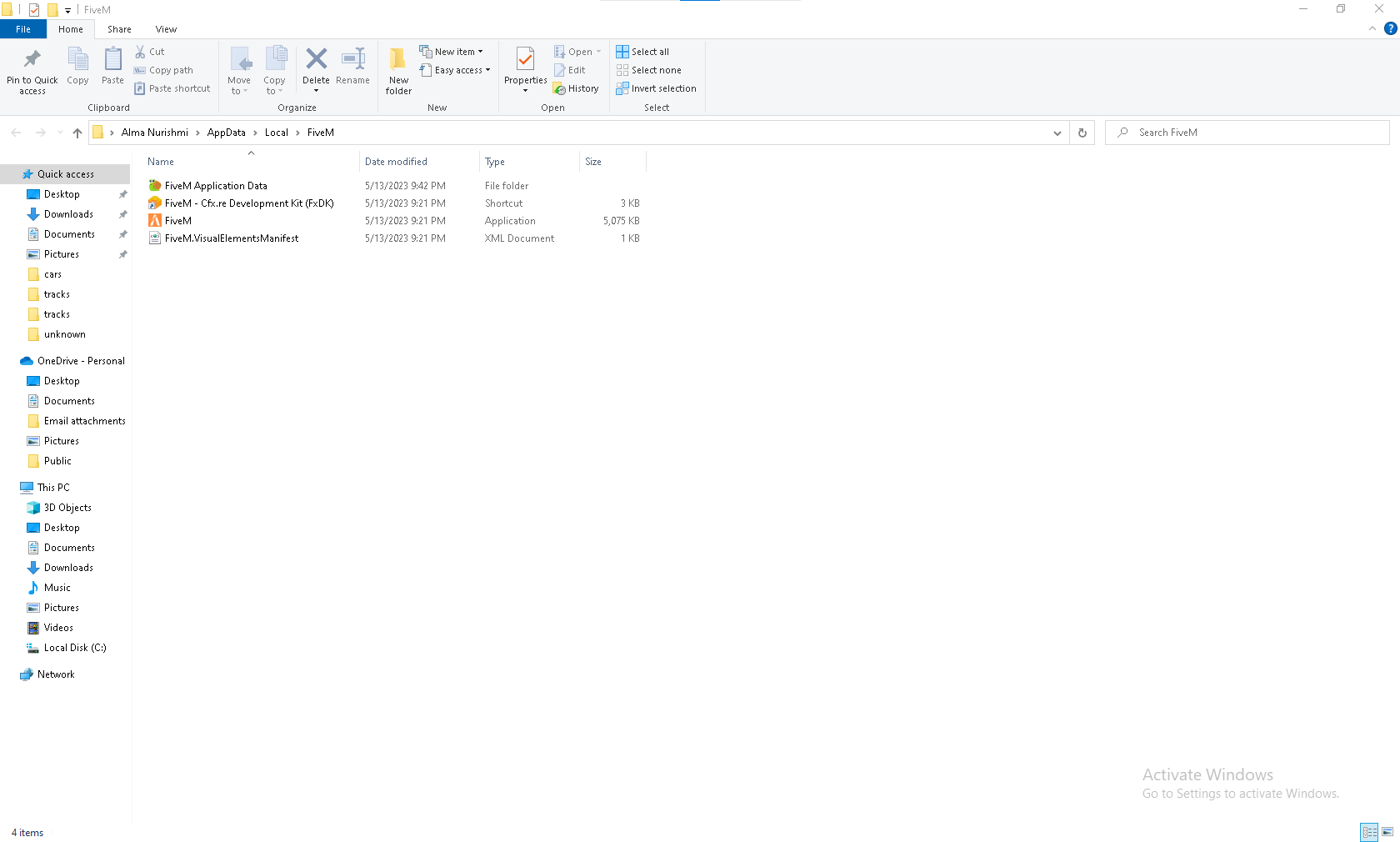
Task: Click Pin to Quick access icon
Action: tap(32, 59)
